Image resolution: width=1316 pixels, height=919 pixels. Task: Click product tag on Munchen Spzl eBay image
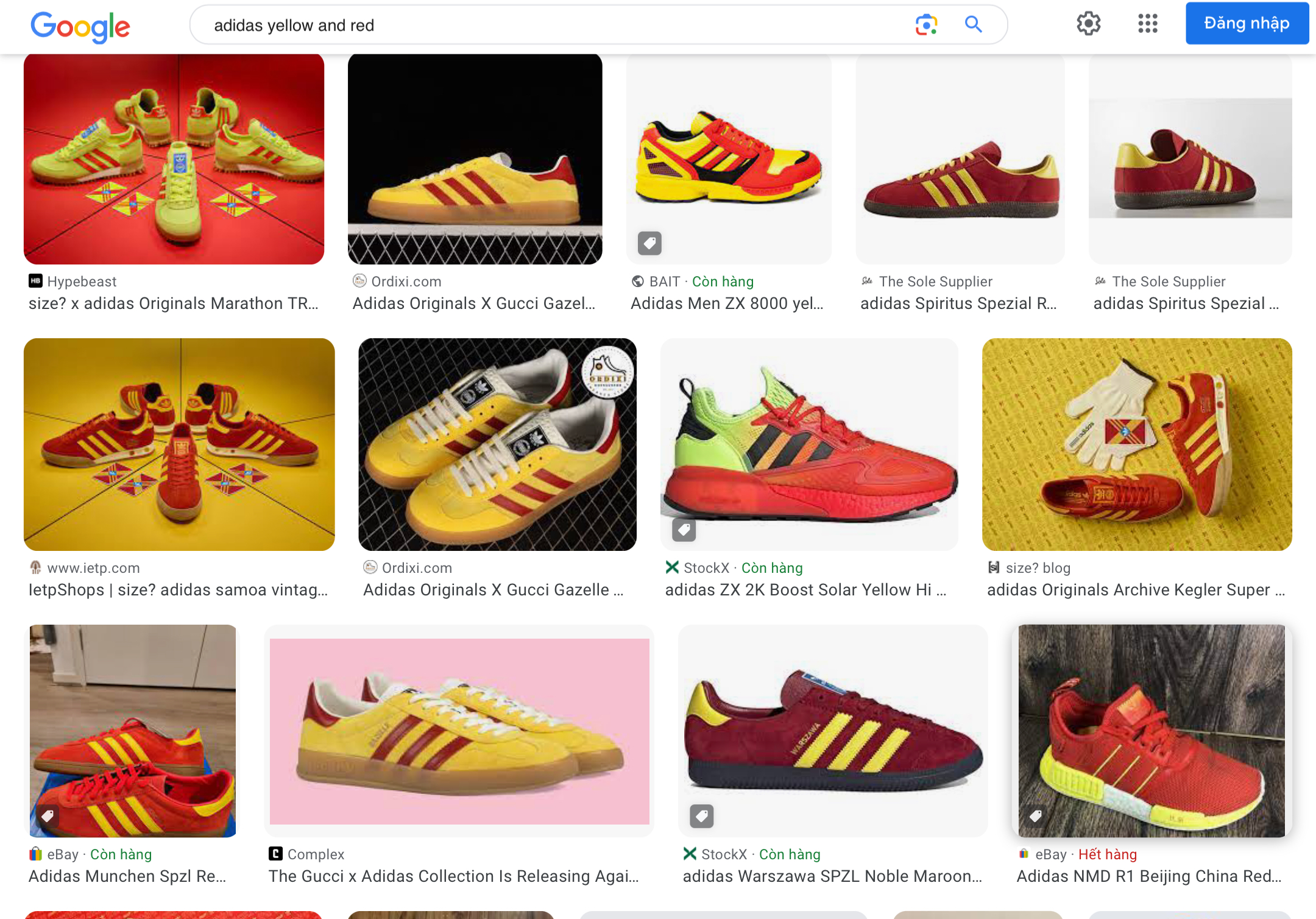coord(48,815)
